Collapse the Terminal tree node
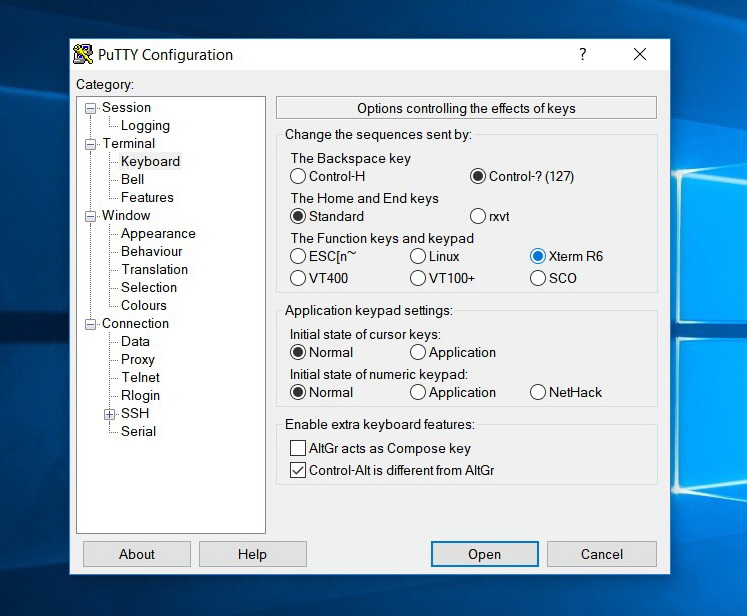 point(90,144)
